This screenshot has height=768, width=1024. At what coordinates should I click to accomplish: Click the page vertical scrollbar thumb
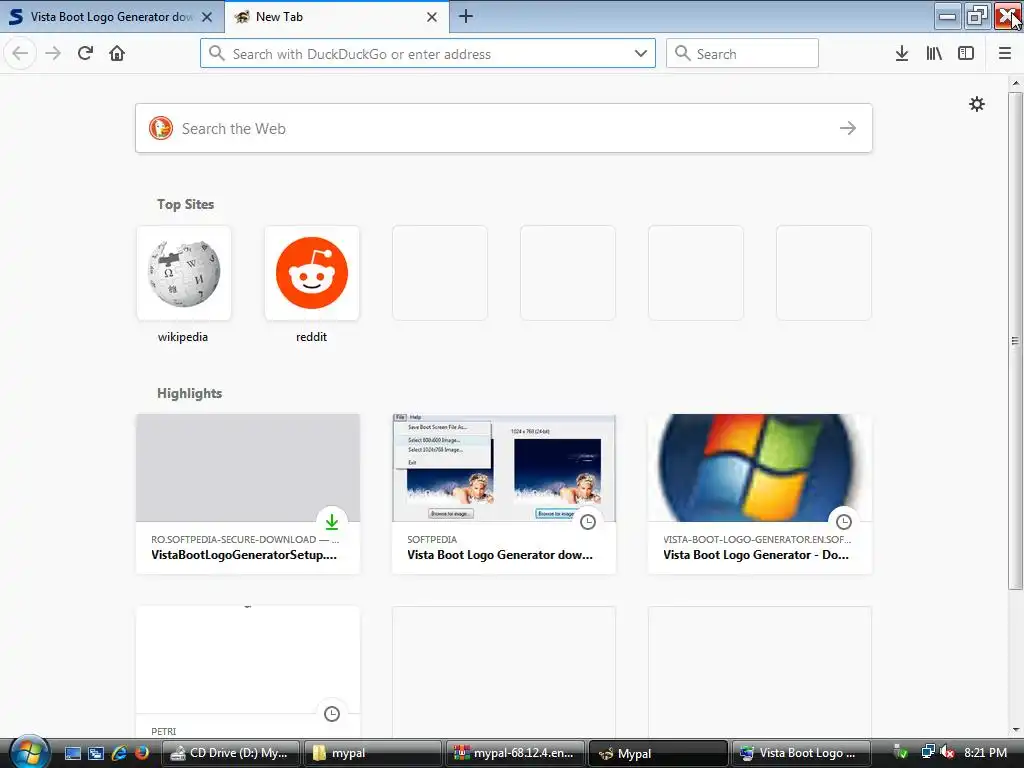(1016, 340)
